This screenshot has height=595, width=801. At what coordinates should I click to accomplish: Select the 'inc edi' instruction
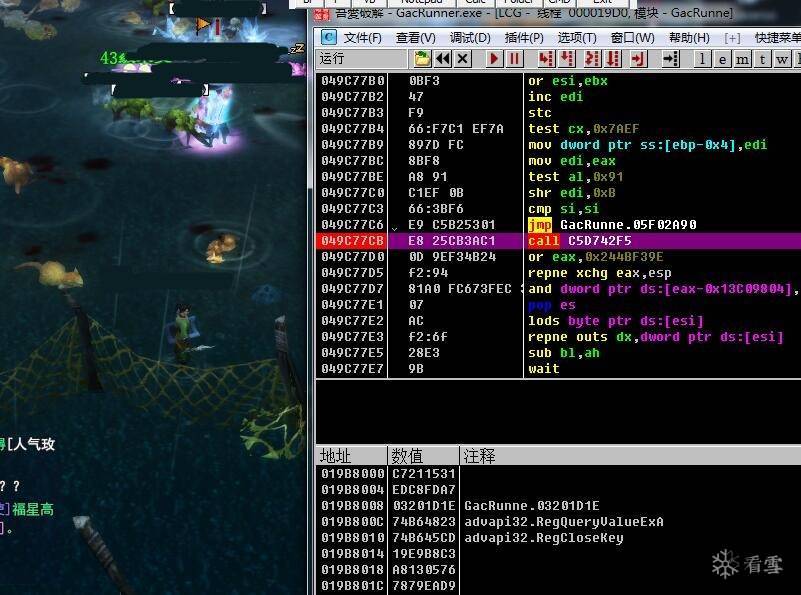tap(555, 97)
